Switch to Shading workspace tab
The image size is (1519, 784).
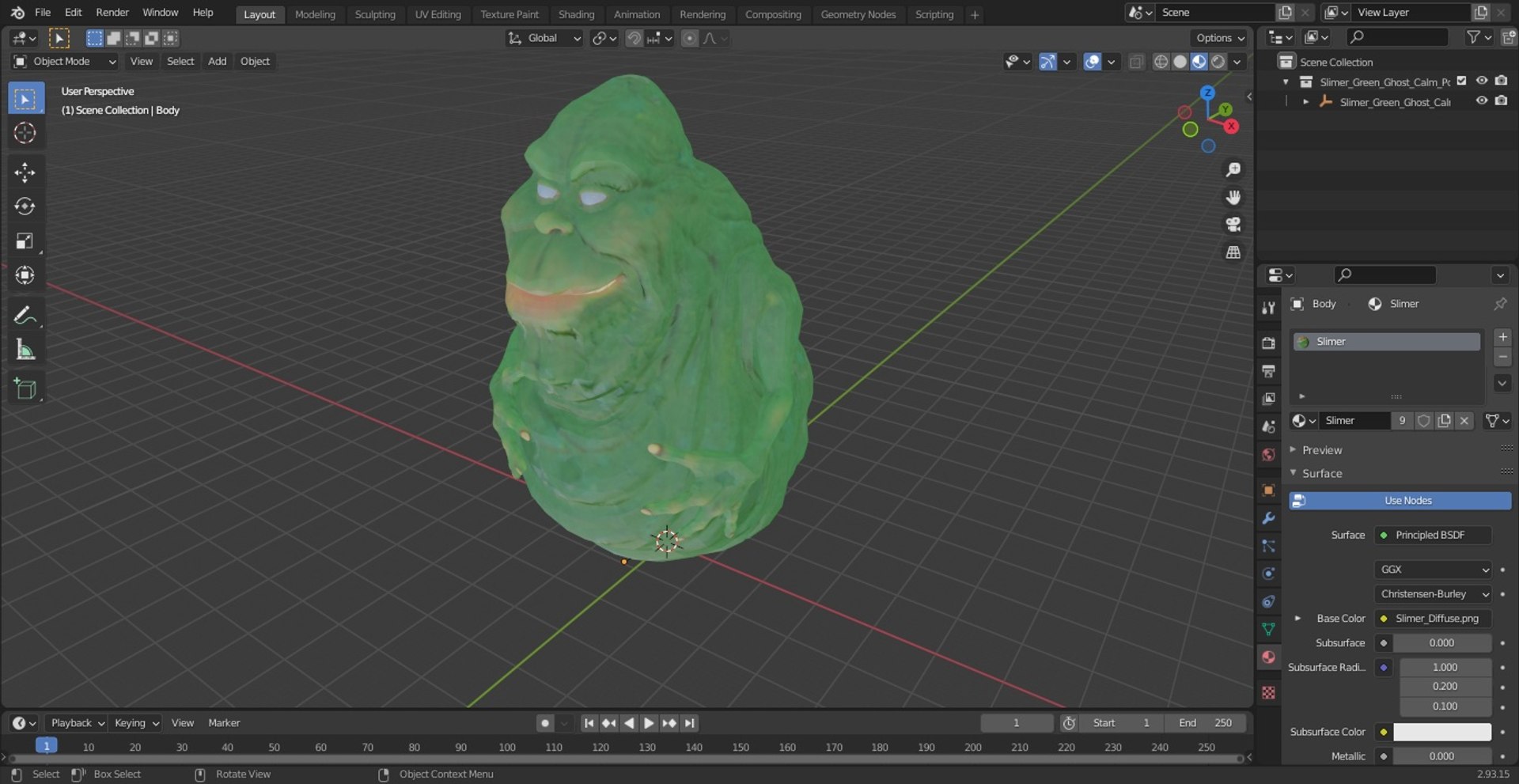pos(576,14)
